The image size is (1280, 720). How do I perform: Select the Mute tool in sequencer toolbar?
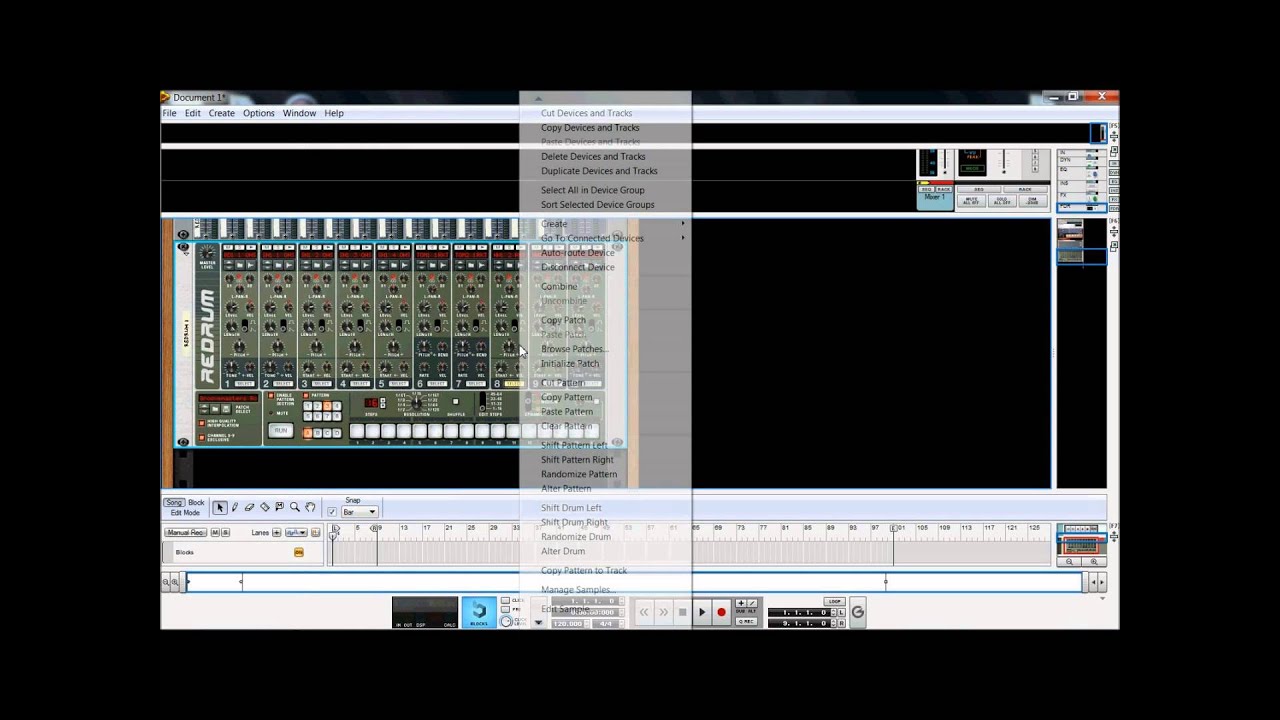pos(279,507)
